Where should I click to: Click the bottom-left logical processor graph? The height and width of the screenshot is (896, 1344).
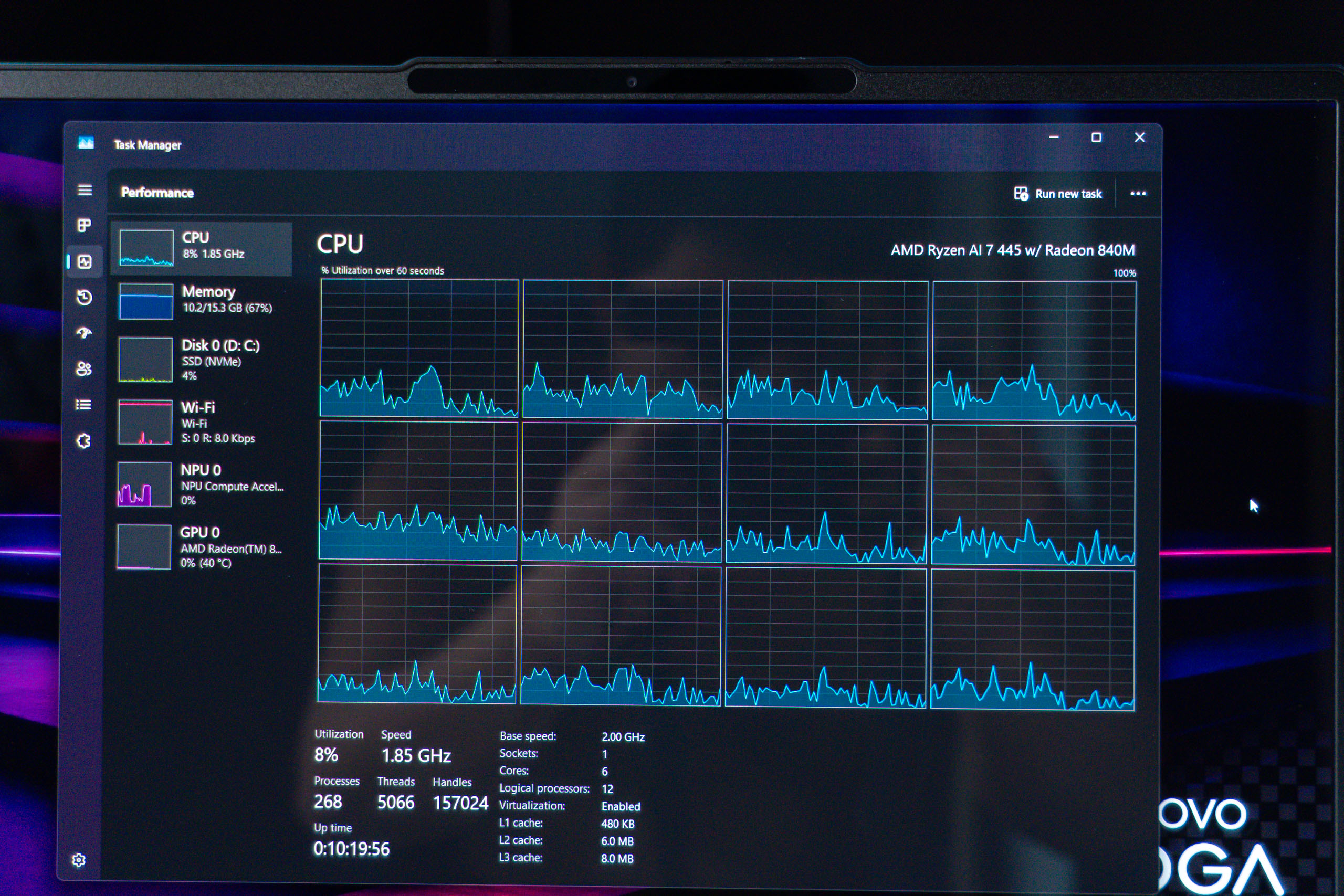417,634
